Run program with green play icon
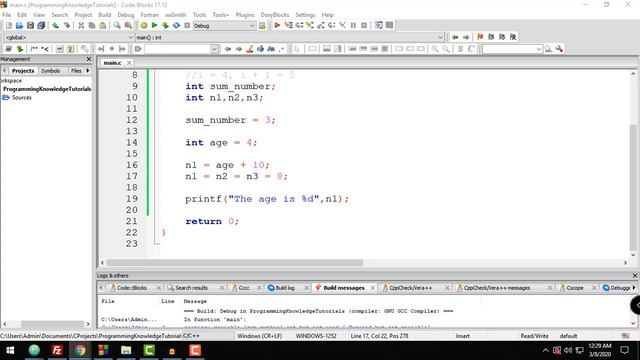Screen dimensions: 640x360 click(154, 25)
